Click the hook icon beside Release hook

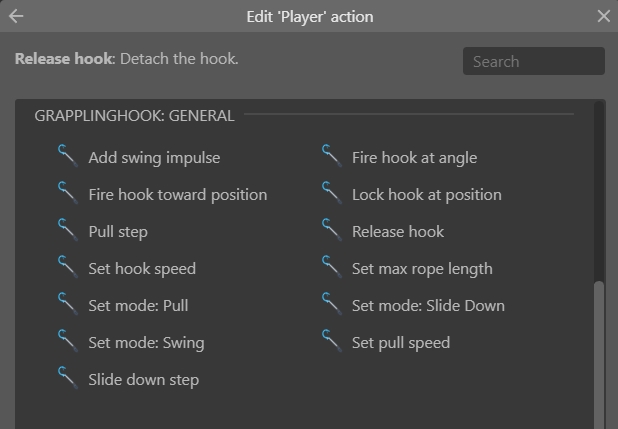coord(331,230)
